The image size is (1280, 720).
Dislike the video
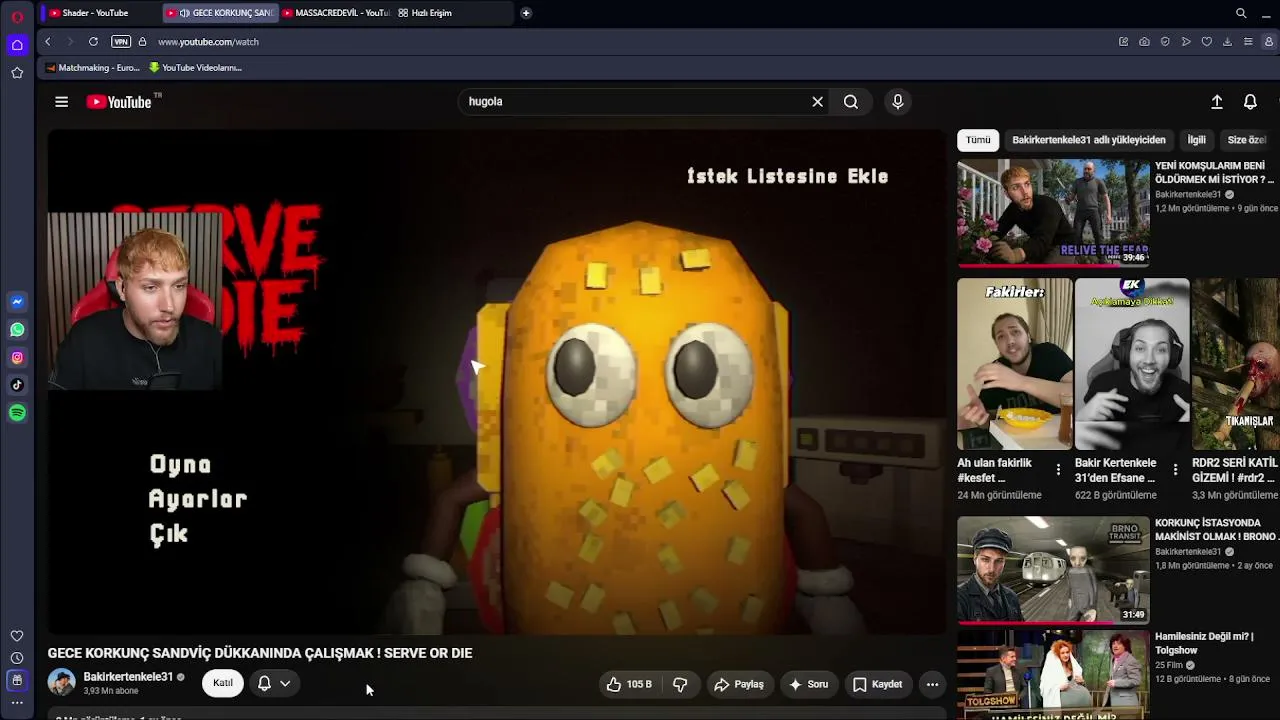680,684
